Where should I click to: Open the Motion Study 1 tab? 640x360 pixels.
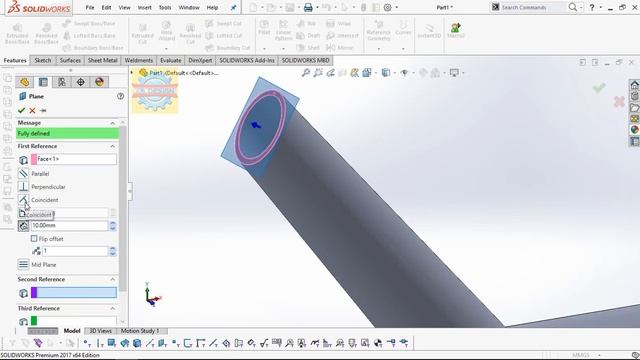point(140,331)
